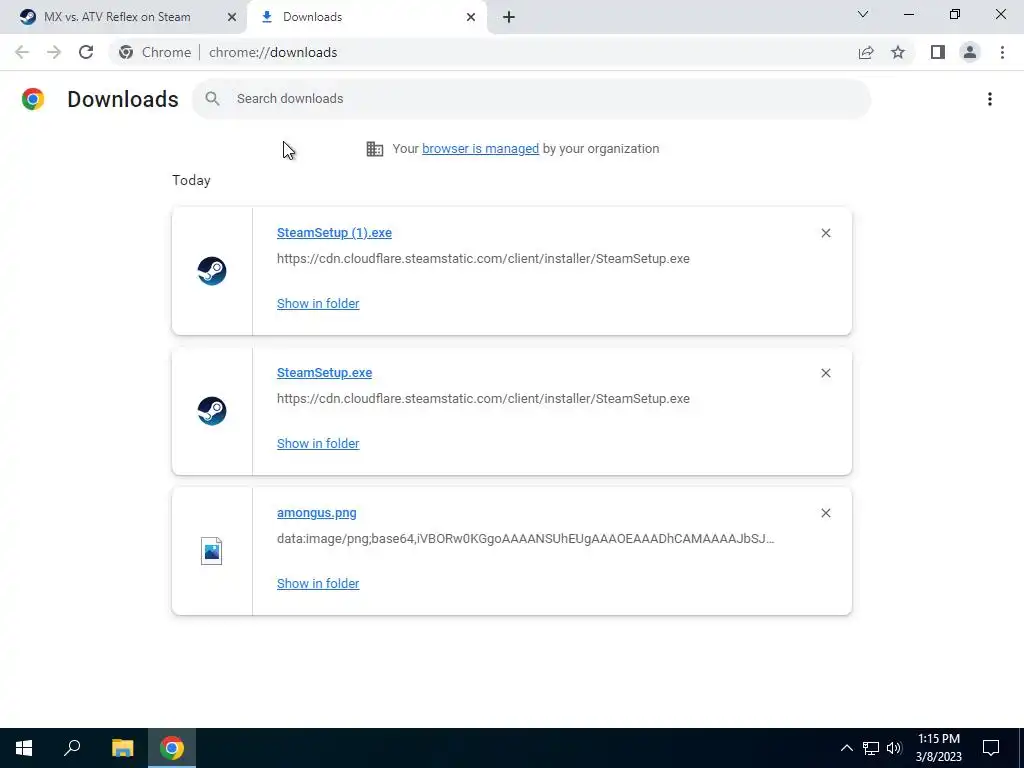Click the amongus.png data URL text

point(526,539)
